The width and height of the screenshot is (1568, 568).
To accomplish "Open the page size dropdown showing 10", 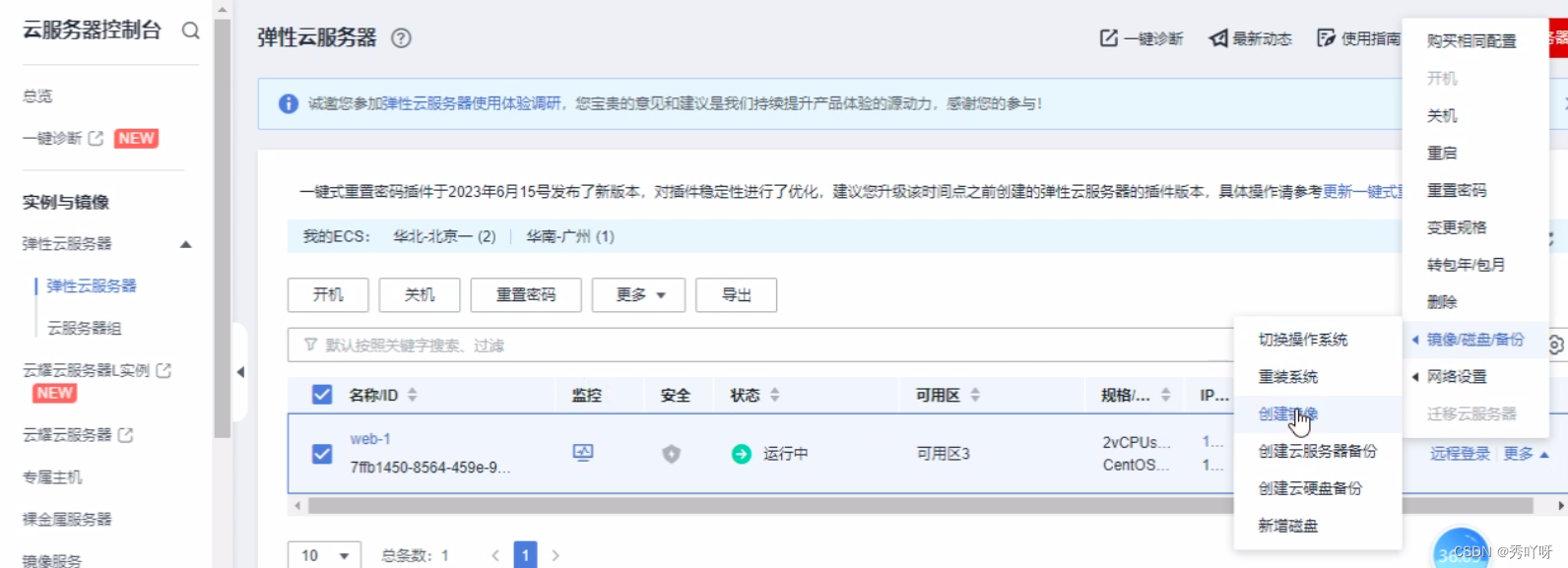I will (x=324, y=555).
